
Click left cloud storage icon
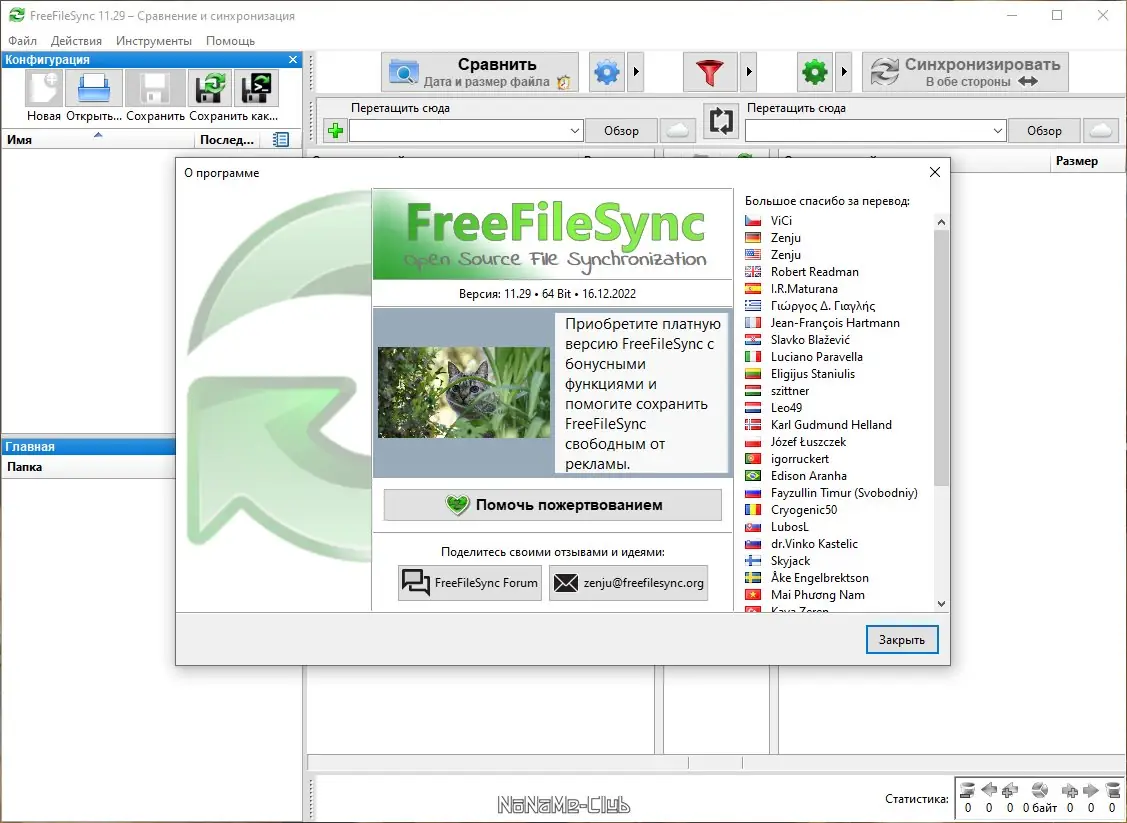678,131
